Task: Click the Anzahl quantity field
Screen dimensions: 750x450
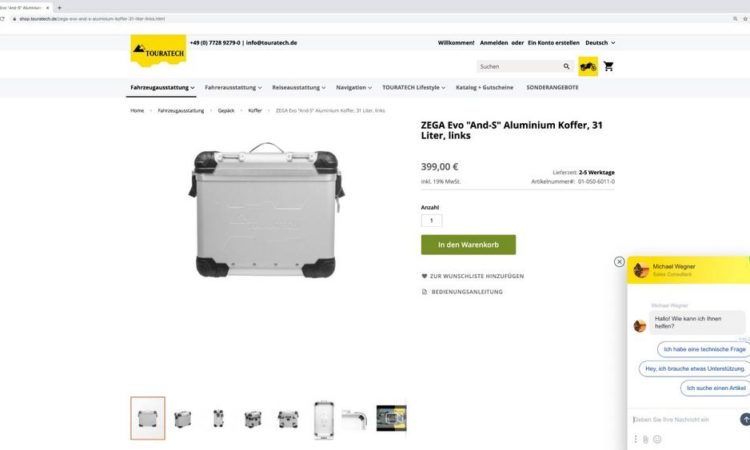Action: pyautogui.click(x=431, y=220)
